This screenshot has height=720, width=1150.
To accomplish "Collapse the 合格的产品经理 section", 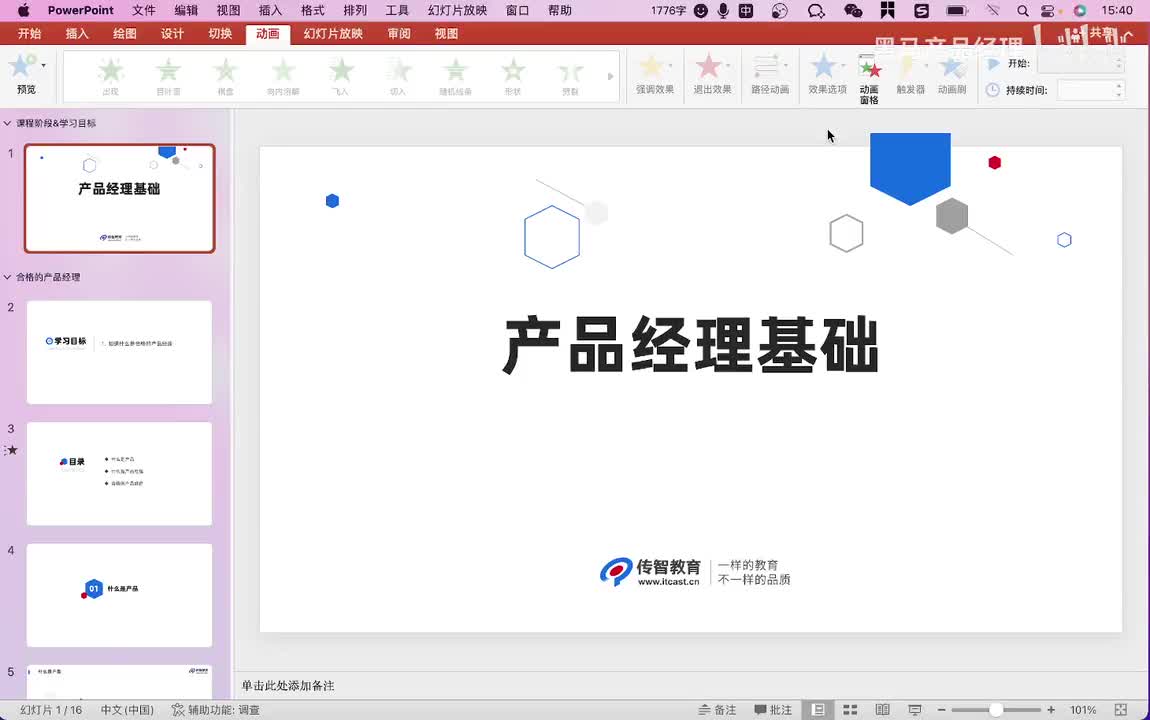I will point(7,277).
